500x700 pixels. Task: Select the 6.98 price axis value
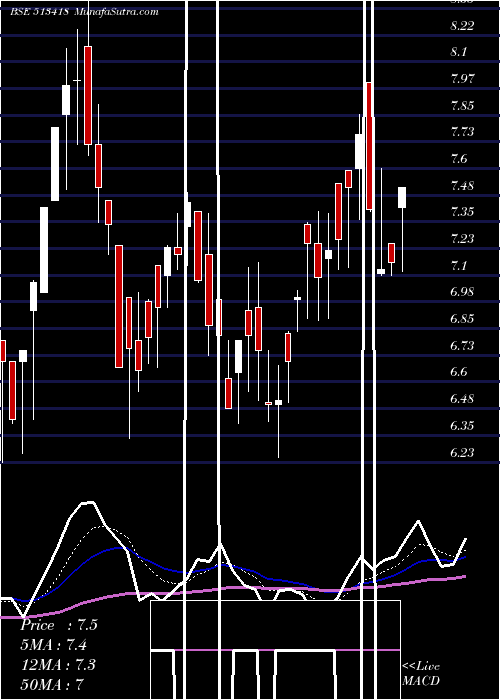(462, 292)
